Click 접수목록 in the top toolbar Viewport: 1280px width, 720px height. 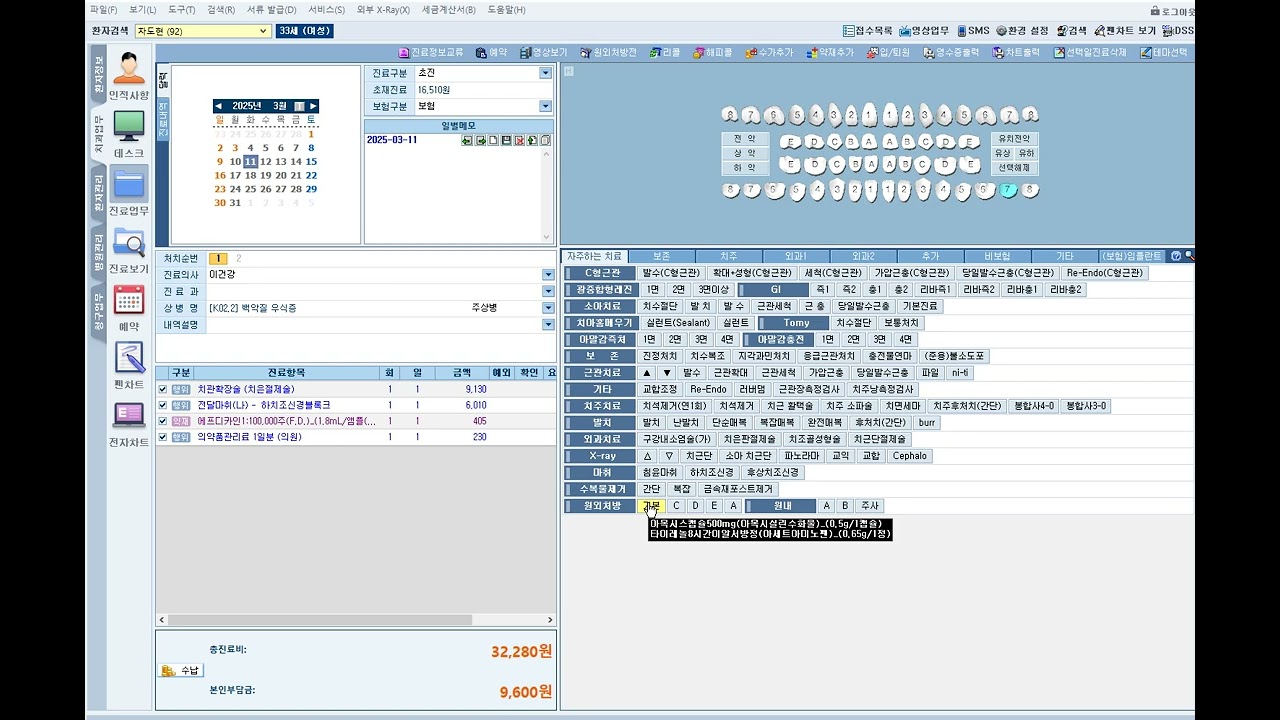click(x=868, y=31)
